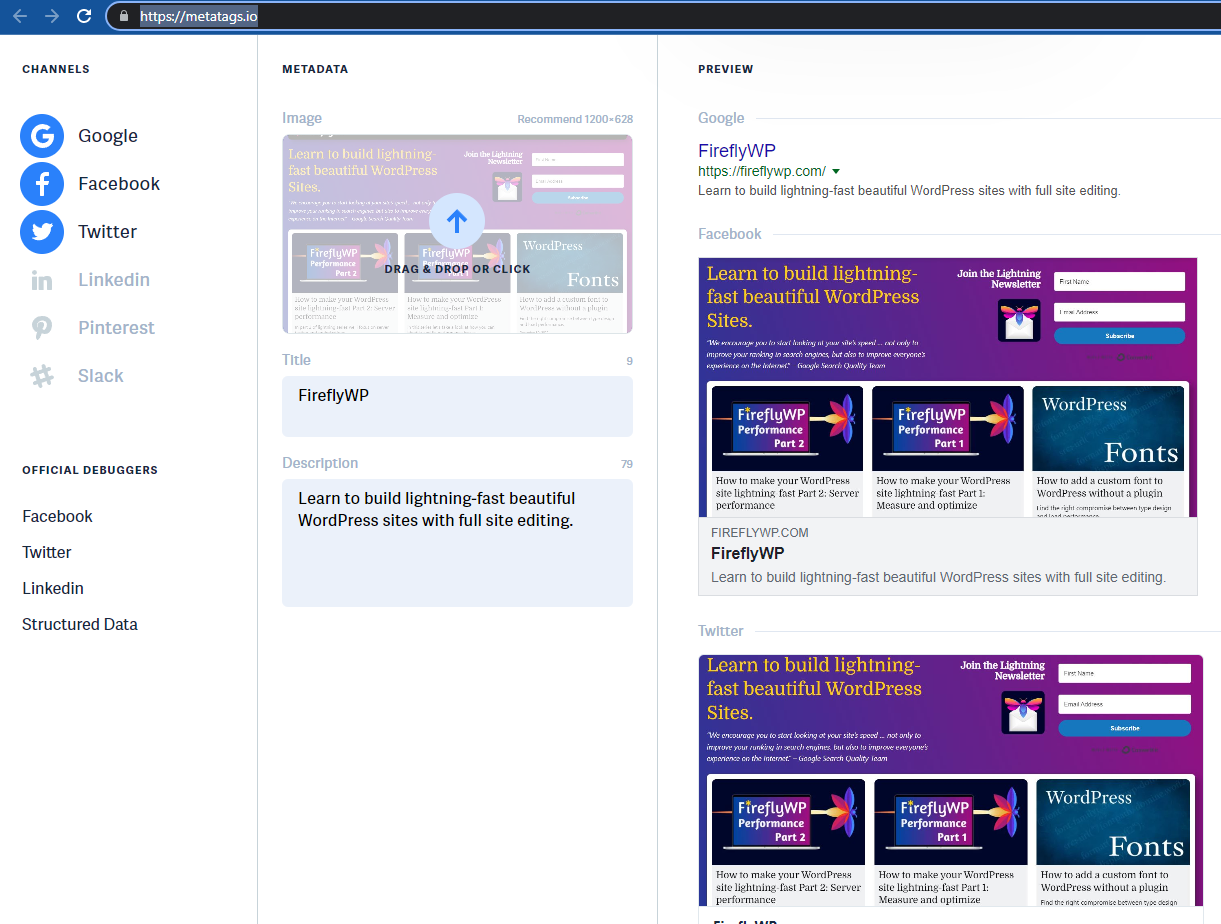Click the Subscribe button in the Facebook preview image
The height and width of the screenshot is (924, 1221).
click(1119, 336)
